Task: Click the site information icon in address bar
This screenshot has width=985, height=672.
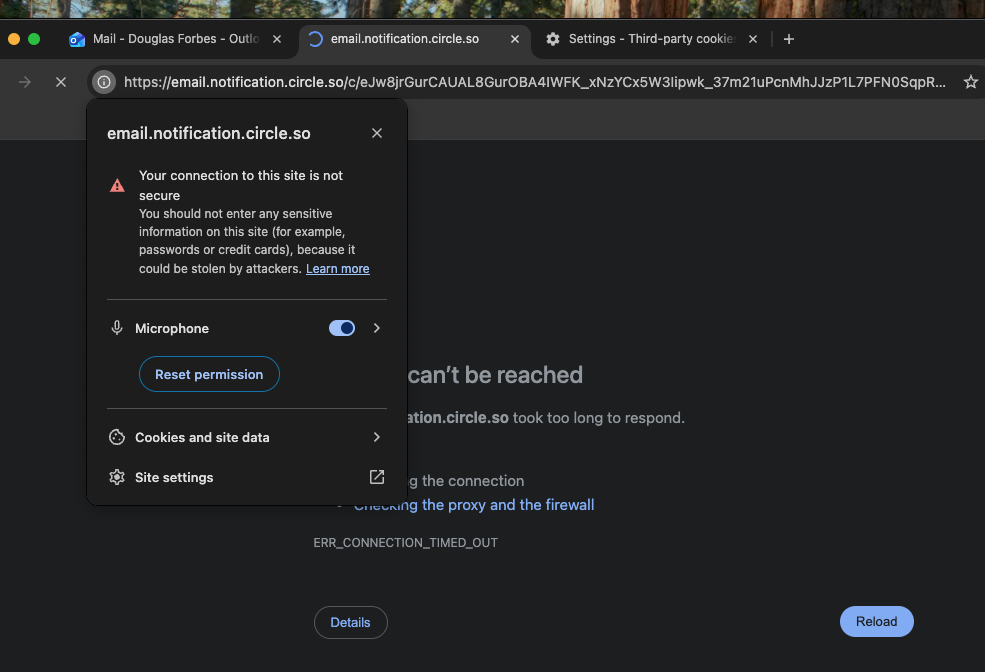Action: pyautogui.click(x=104, y=82)
